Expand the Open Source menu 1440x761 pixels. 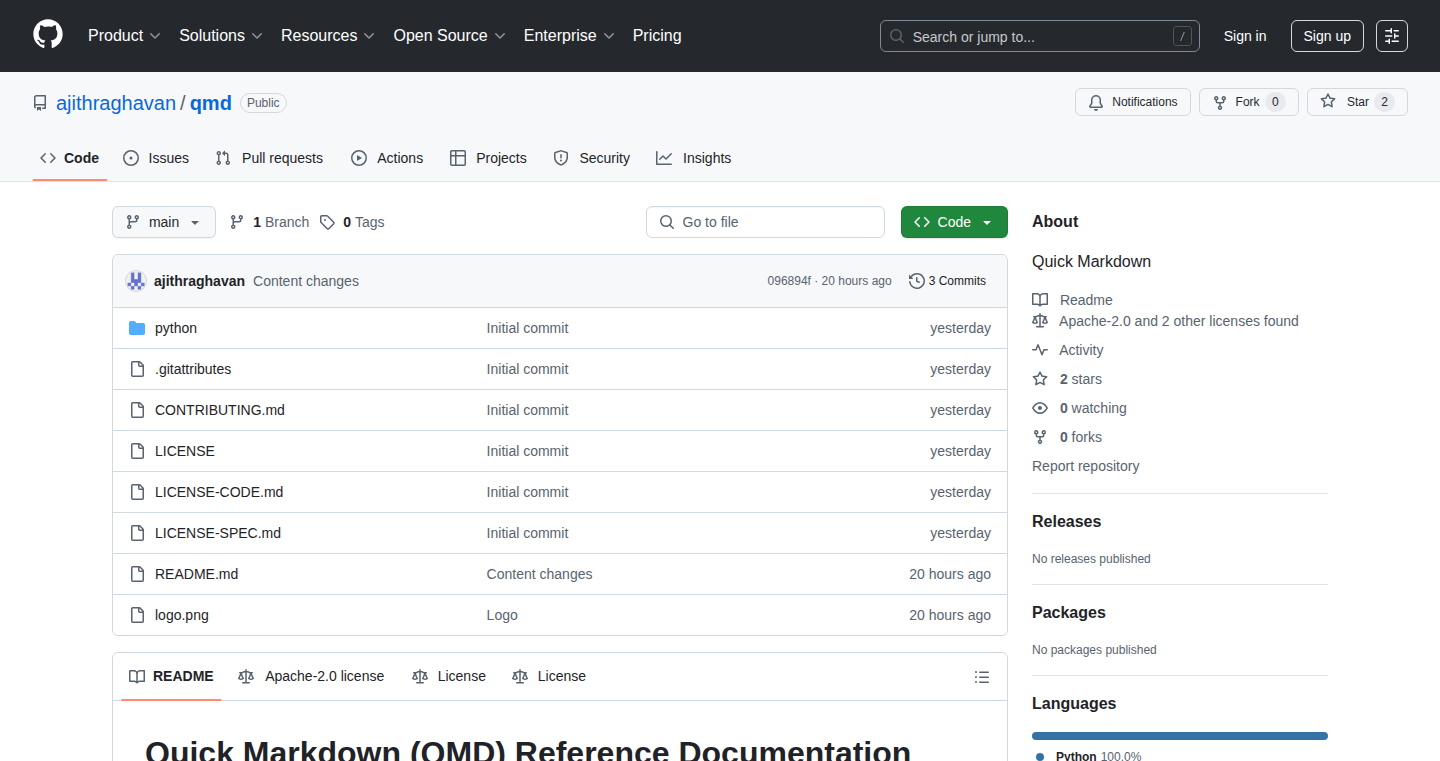tap(449, 36)
